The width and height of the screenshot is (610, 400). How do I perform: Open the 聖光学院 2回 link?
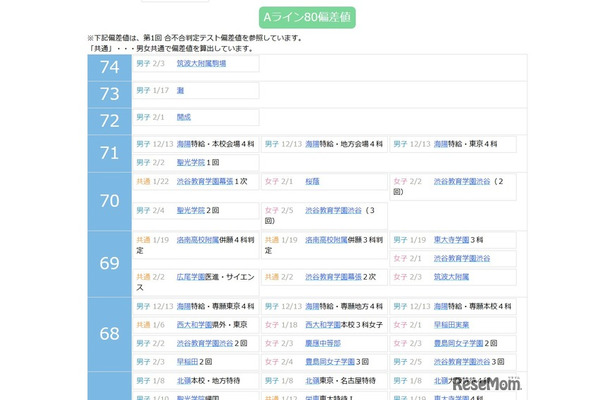pos(191,211)
